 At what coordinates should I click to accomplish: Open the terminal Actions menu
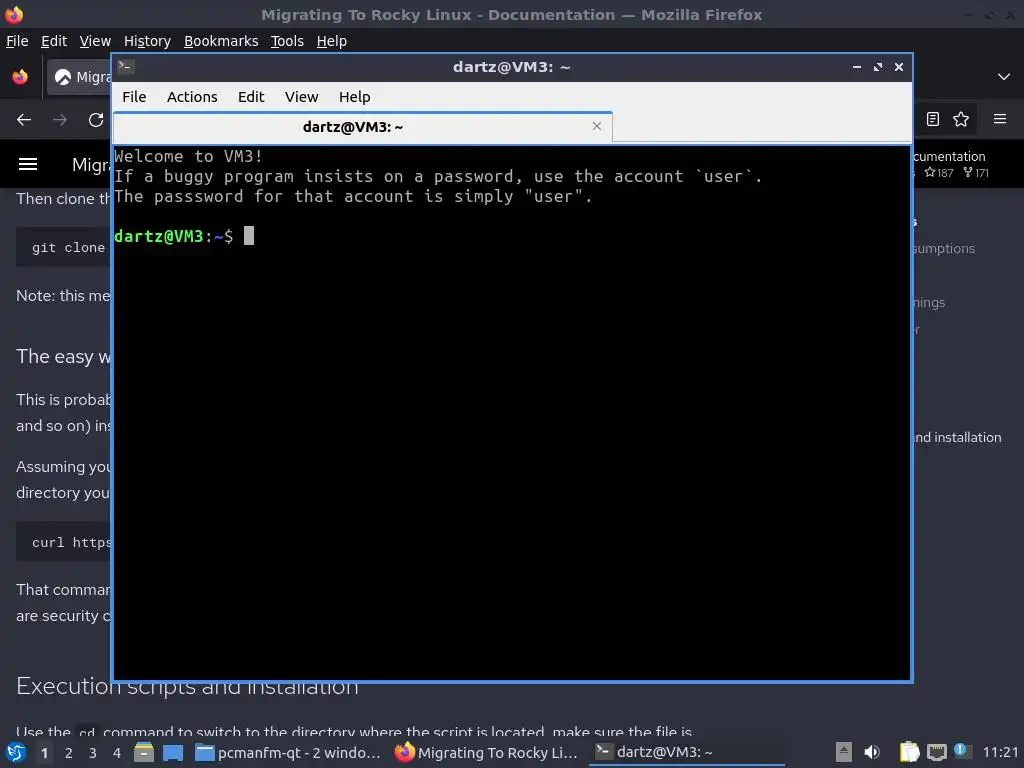tap(192, 97)
